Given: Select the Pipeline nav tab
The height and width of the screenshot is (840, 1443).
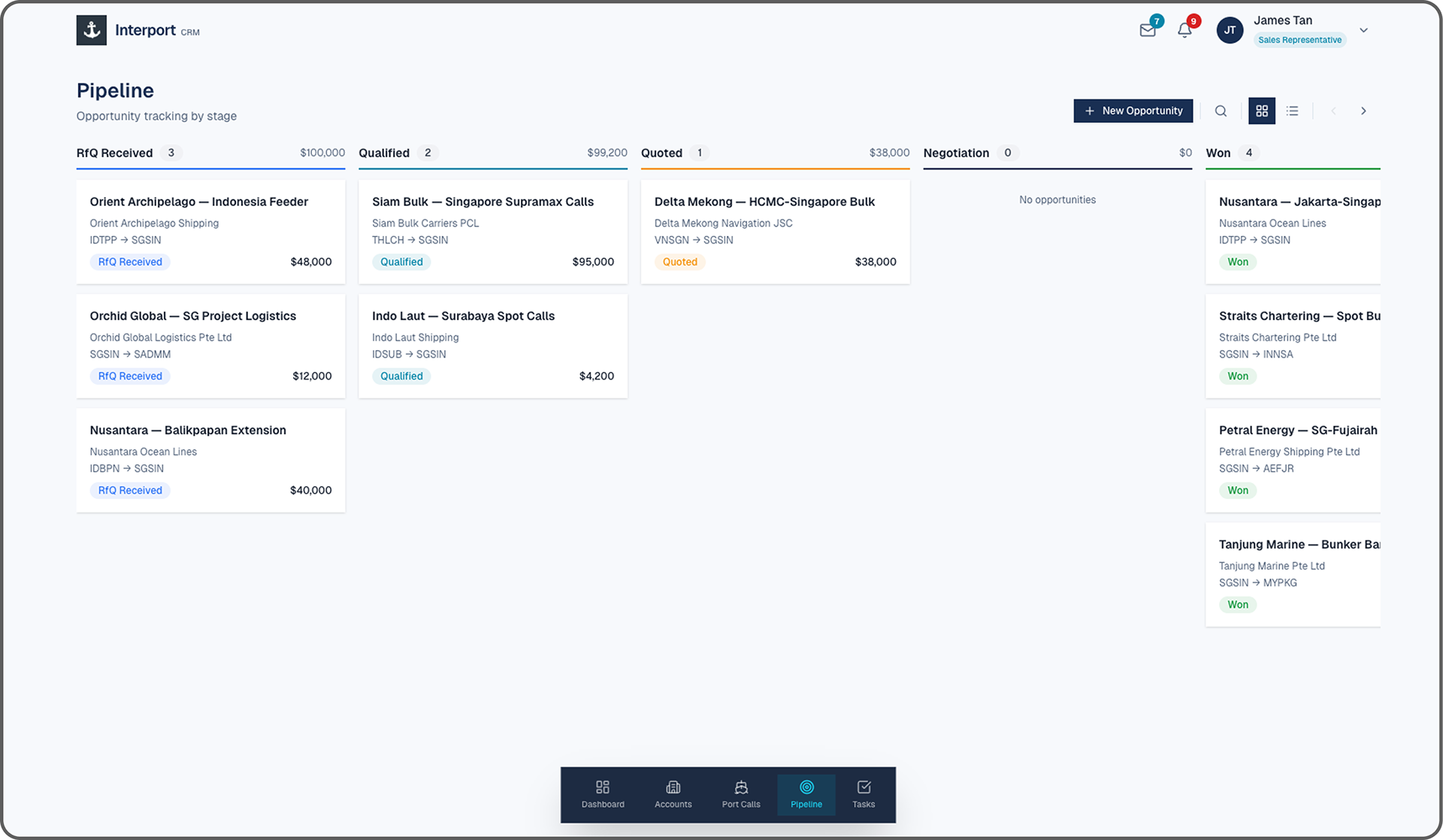Looking at the screenshot, I should tap(806, 794).
